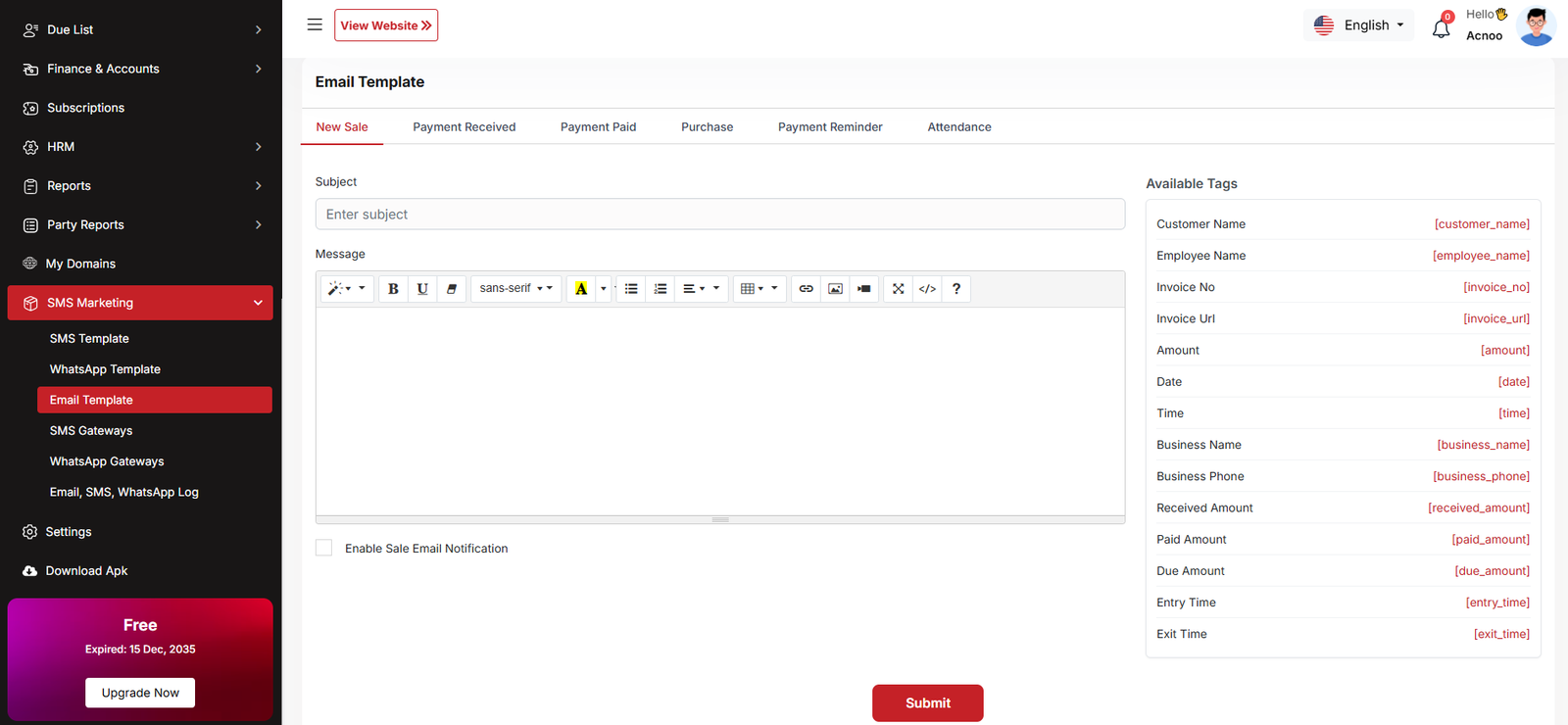Click the eraser remove-font-style icon

(x=452, y=289)
